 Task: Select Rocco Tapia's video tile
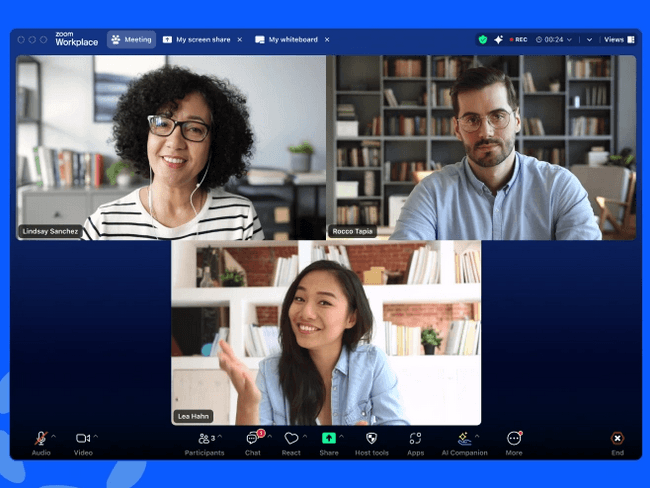481,148
